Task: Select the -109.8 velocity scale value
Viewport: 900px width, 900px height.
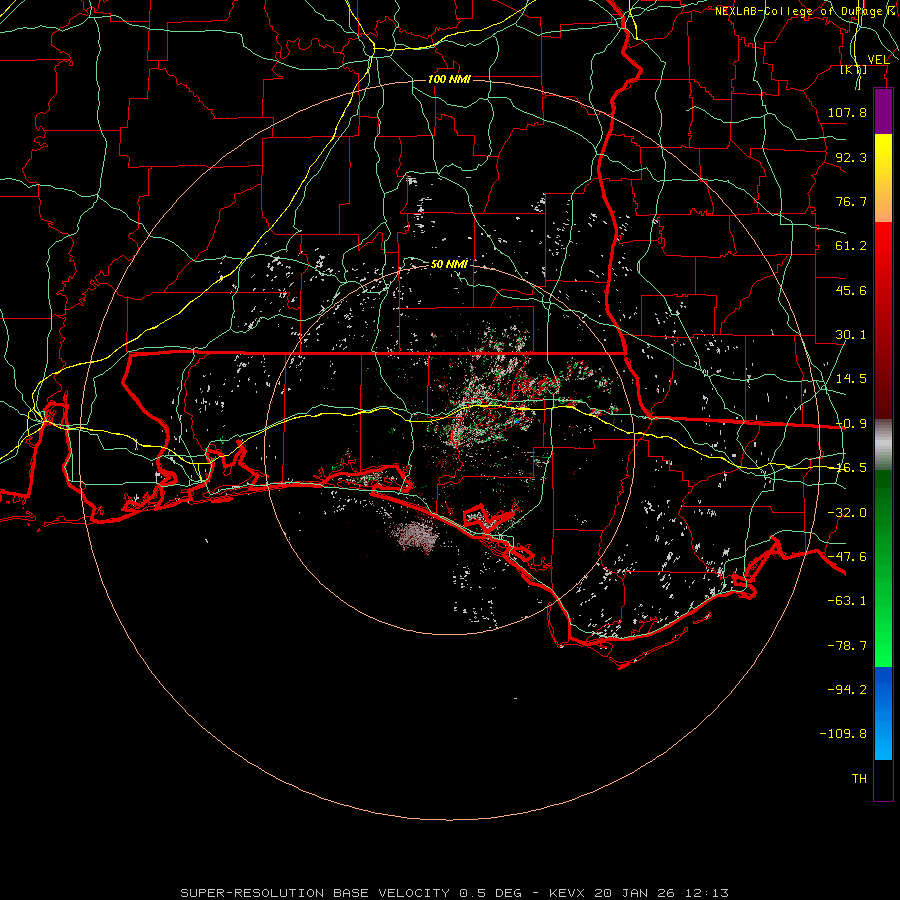Action: 843,734
